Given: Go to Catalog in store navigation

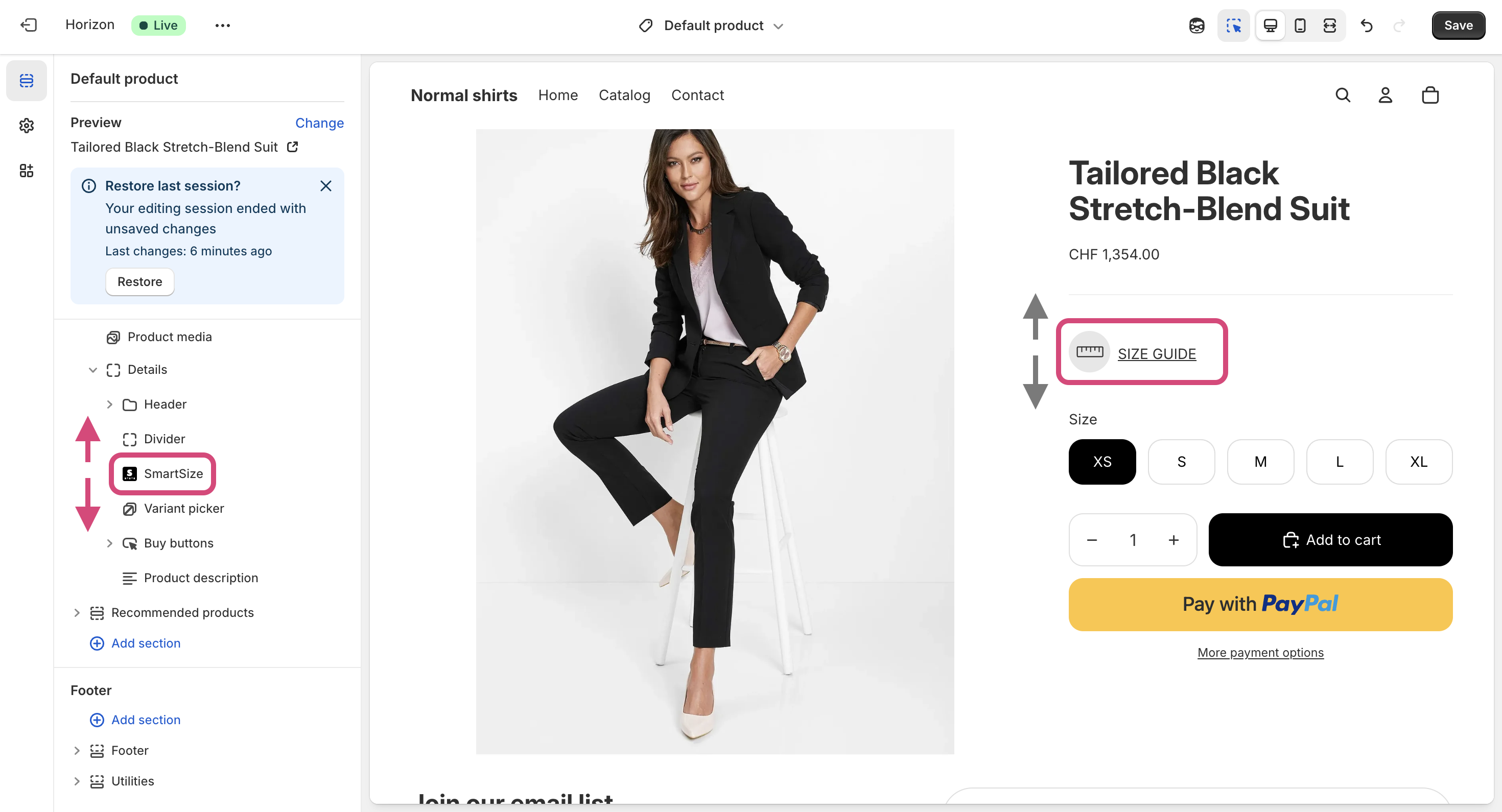Looking at the screenshot, I should point(624,95).
